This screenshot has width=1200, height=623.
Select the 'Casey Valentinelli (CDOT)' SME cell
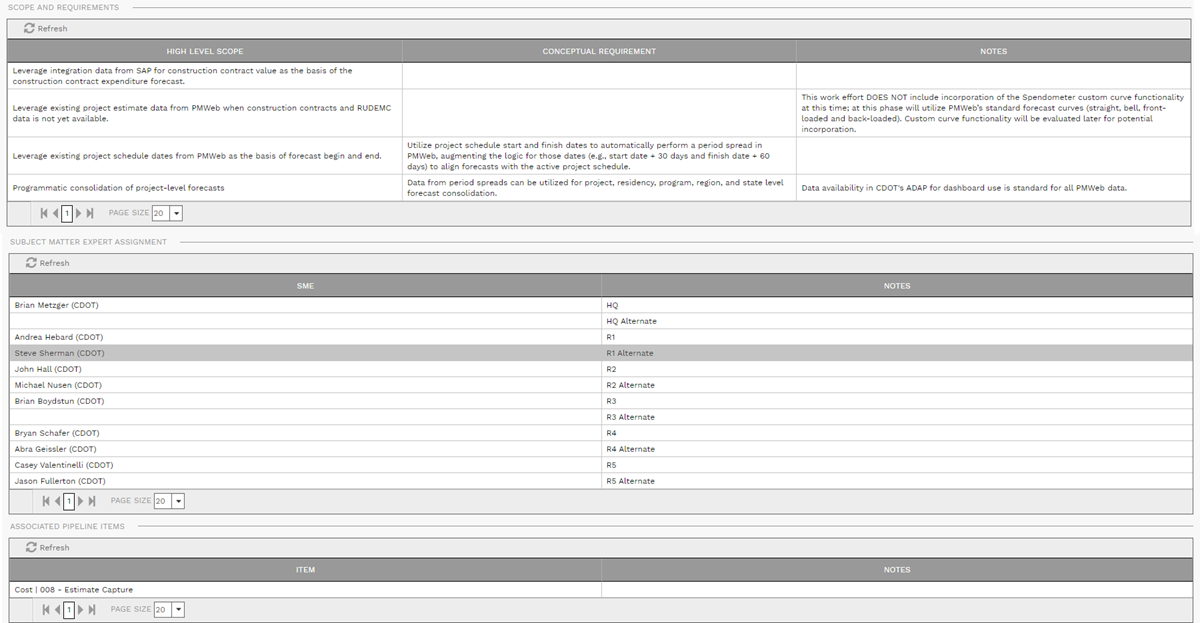pyautogui.click(x=305, y=465)
